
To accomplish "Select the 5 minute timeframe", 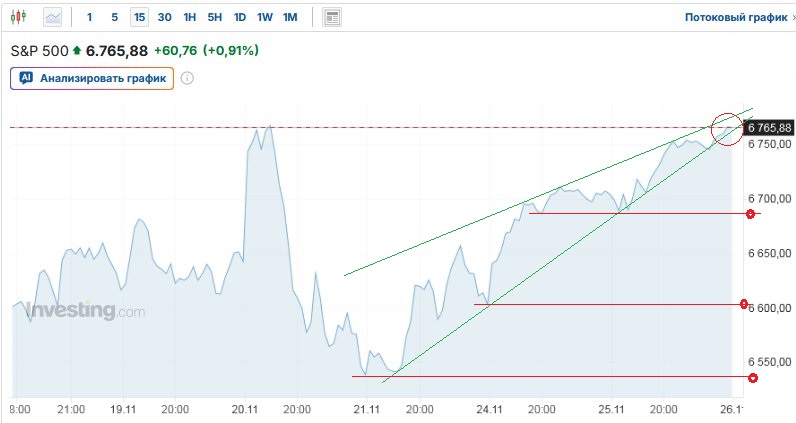I will pyautogui.click(x=114, y=17).
